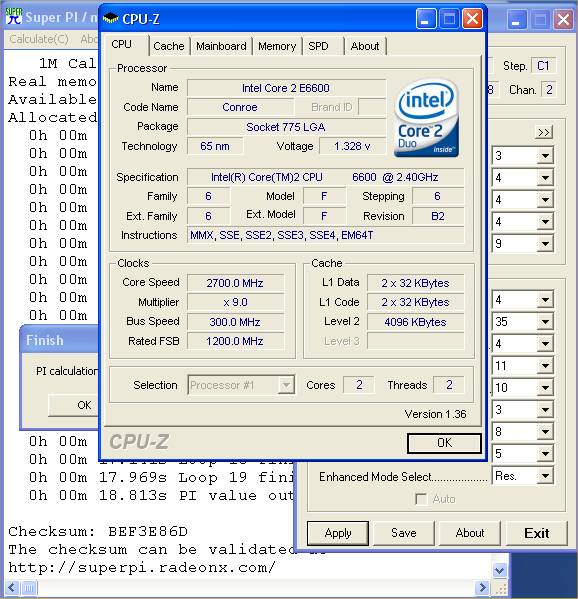Image resolution: width=578 pixels, height=599 pixels.
Task: Open the dropdown showing value 8
Action: [545, 432]
